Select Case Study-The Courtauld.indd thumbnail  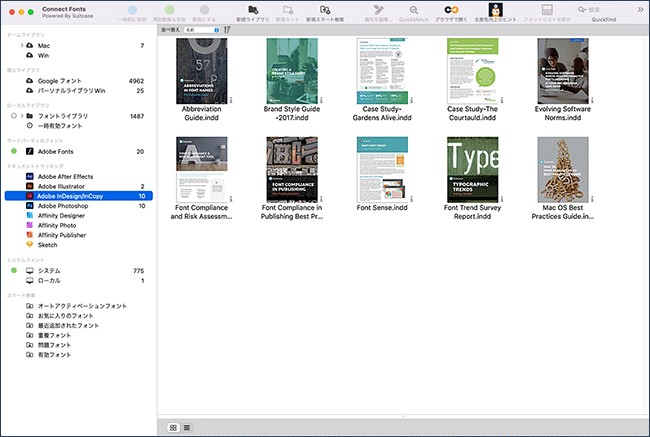(x=473, y=71)
